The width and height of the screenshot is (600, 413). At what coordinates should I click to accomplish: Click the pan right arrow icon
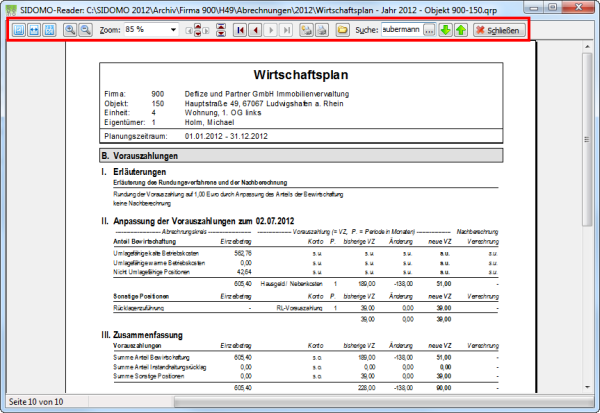tap(206, 30)
